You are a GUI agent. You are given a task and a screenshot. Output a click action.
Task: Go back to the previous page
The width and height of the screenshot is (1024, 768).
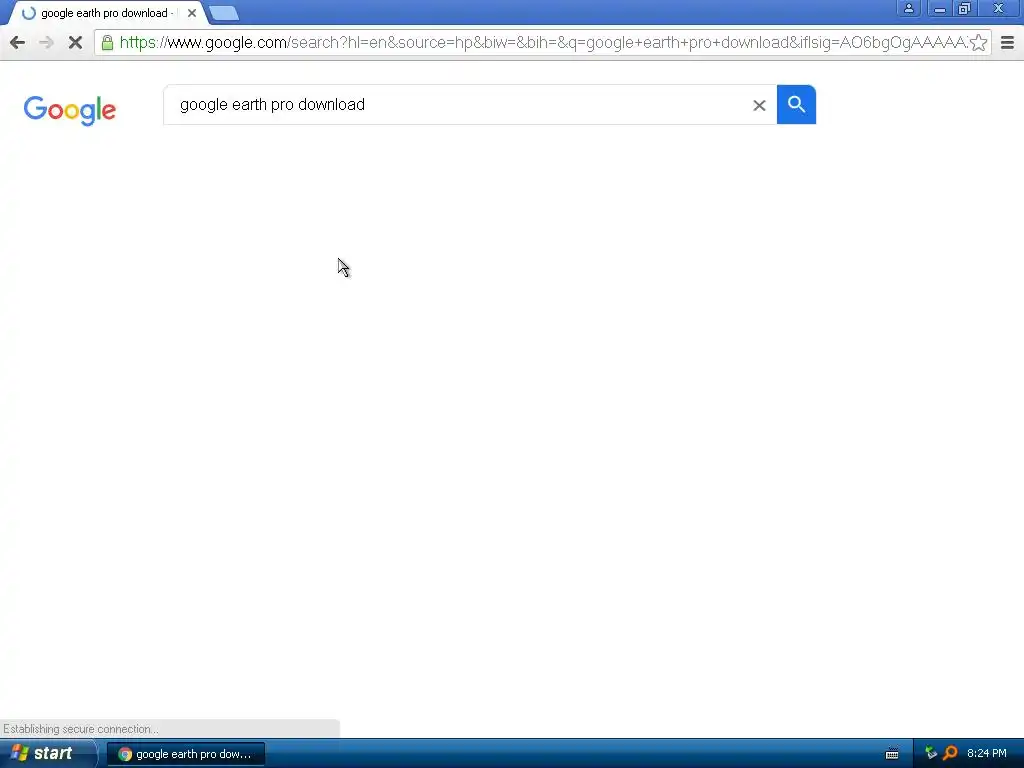(18, 43)
